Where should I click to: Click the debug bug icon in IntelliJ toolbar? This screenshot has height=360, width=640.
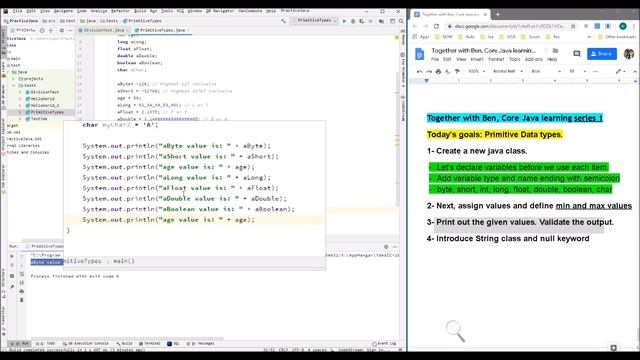pos(353,21)
